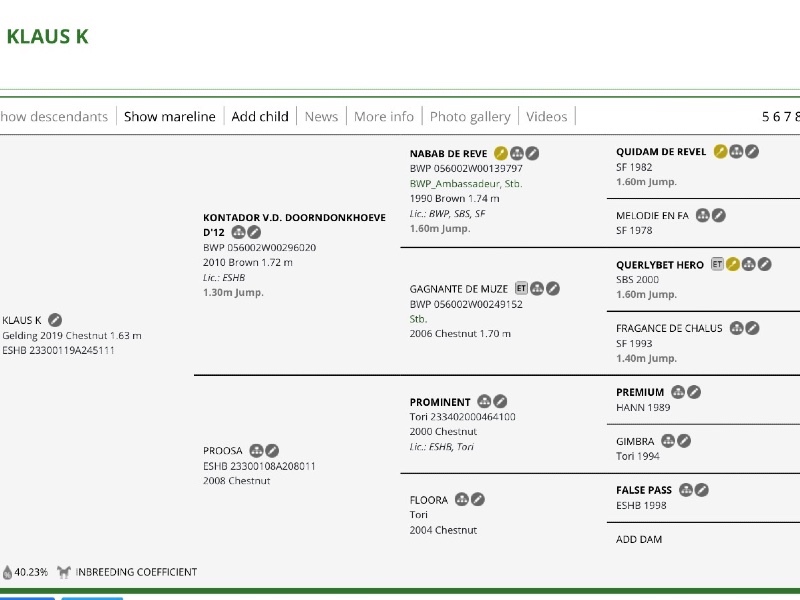Open the Show descendants tab
The image size is (800, 600).
click(54, 116)
